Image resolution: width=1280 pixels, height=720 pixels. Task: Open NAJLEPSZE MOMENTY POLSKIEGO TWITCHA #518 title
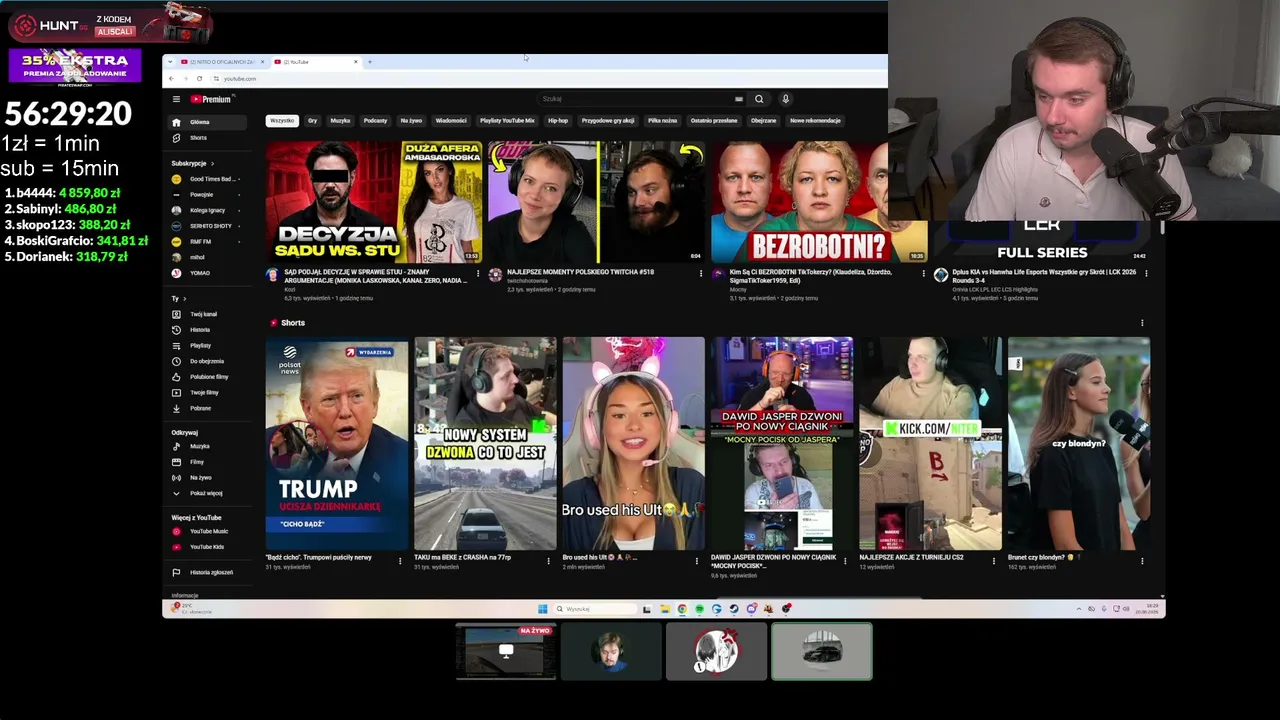580,272
